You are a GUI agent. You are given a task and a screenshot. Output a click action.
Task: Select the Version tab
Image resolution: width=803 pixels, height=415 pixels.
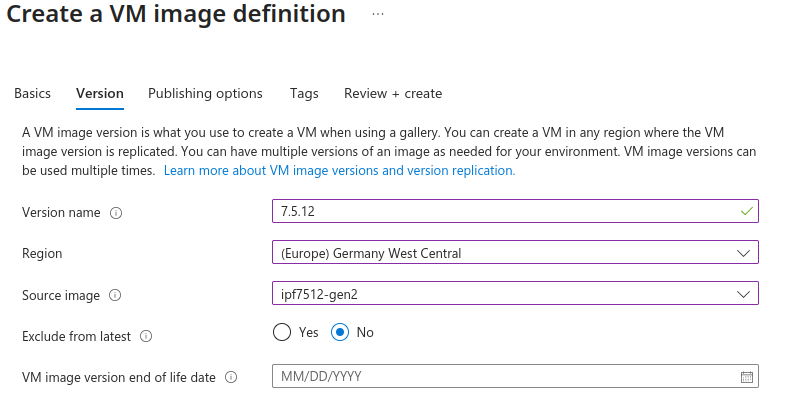(100, 93)
